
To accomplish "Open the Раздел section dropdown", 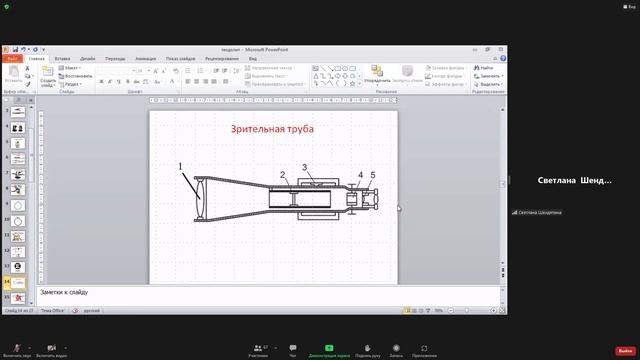I will [x=71, y=84].
